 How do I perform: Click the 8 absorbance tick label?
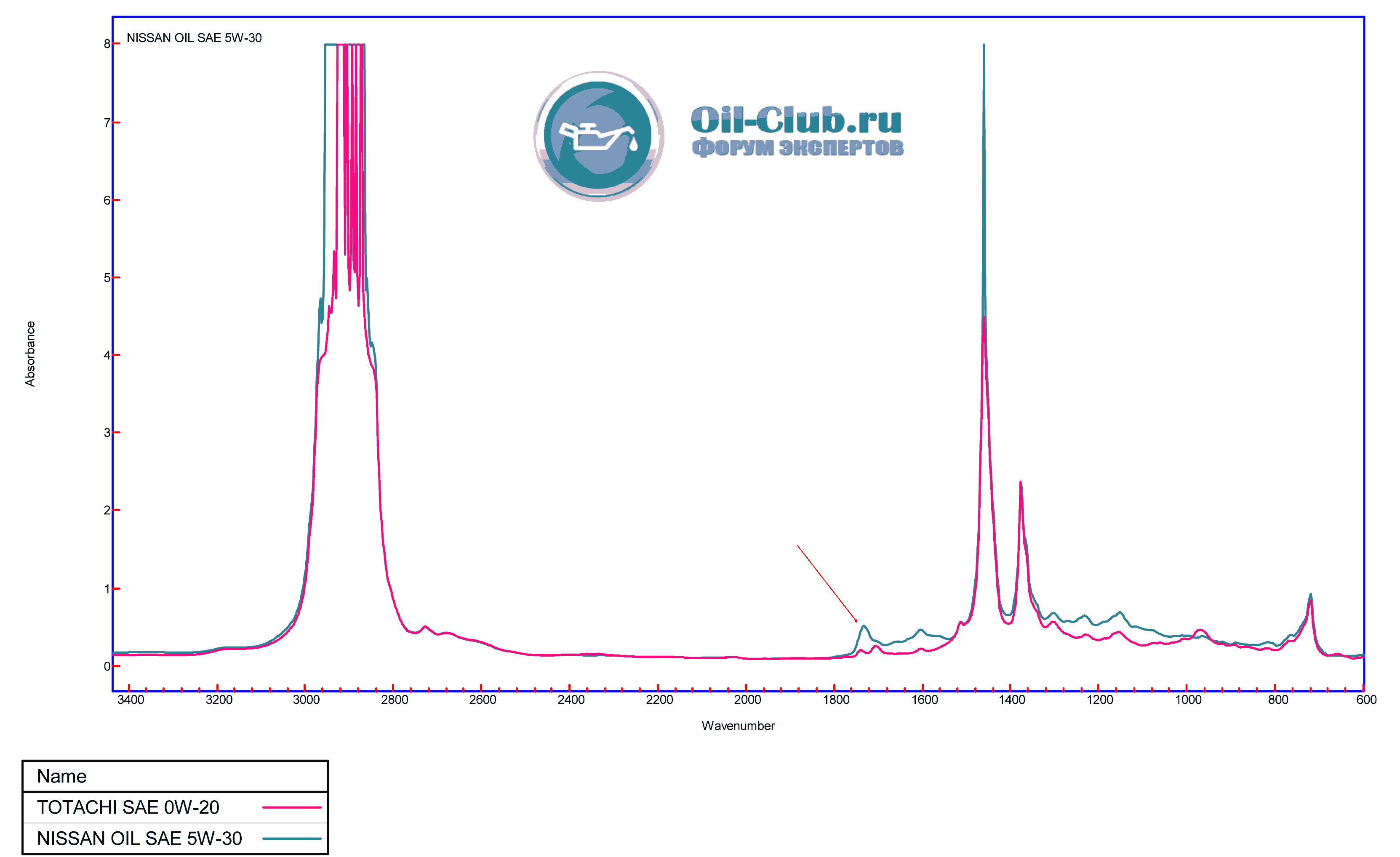click(107, 44)
